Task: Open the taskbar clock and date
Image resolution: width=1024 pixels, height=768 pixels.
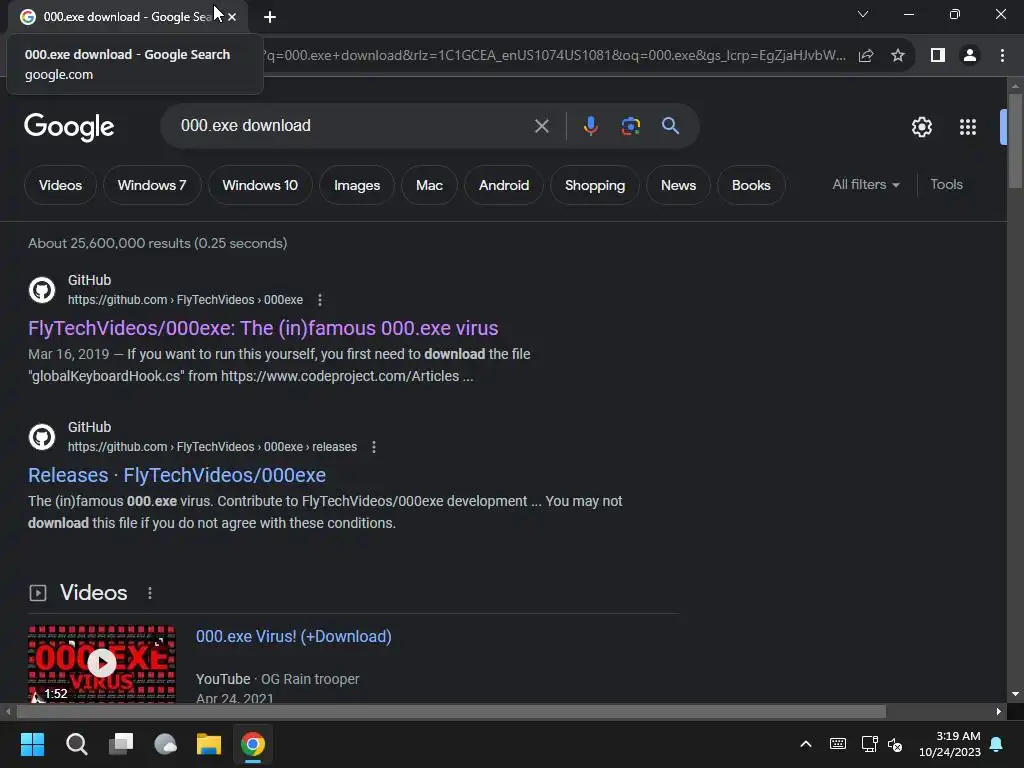Action: click(x=950, y=744)
